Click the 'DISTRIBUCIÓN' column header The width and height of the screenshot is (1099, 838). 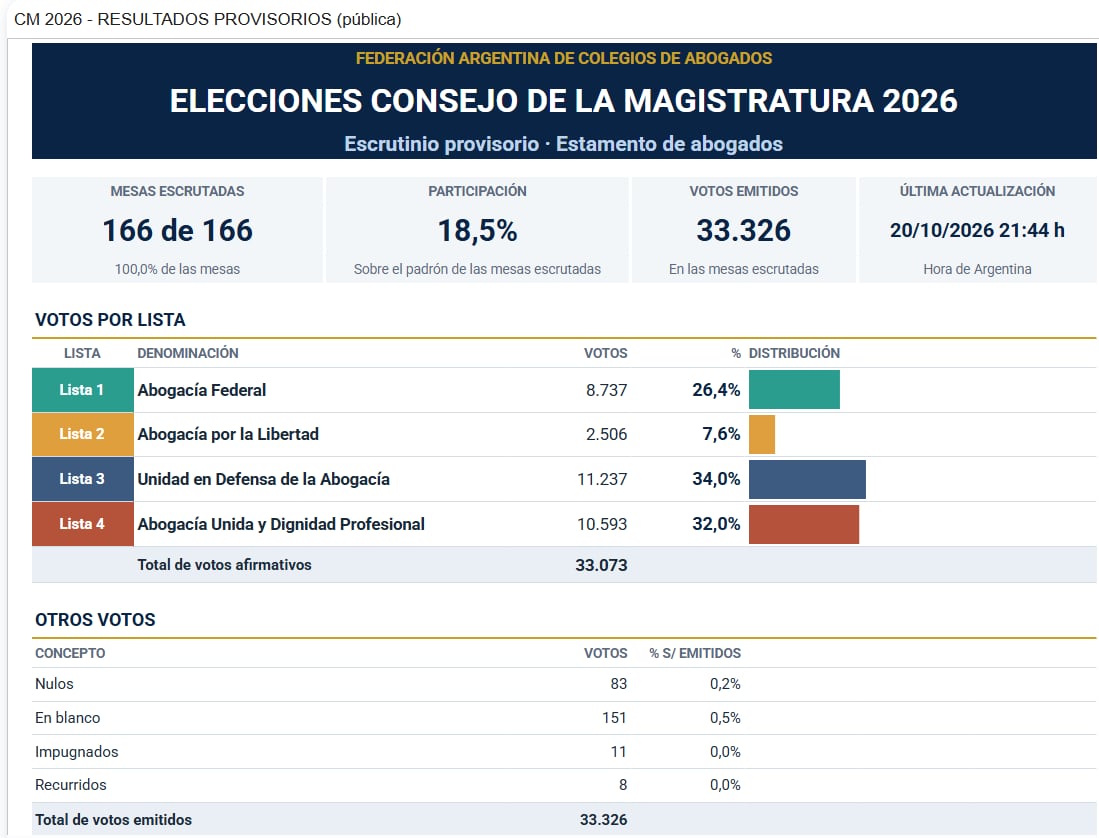coord(794,353)
